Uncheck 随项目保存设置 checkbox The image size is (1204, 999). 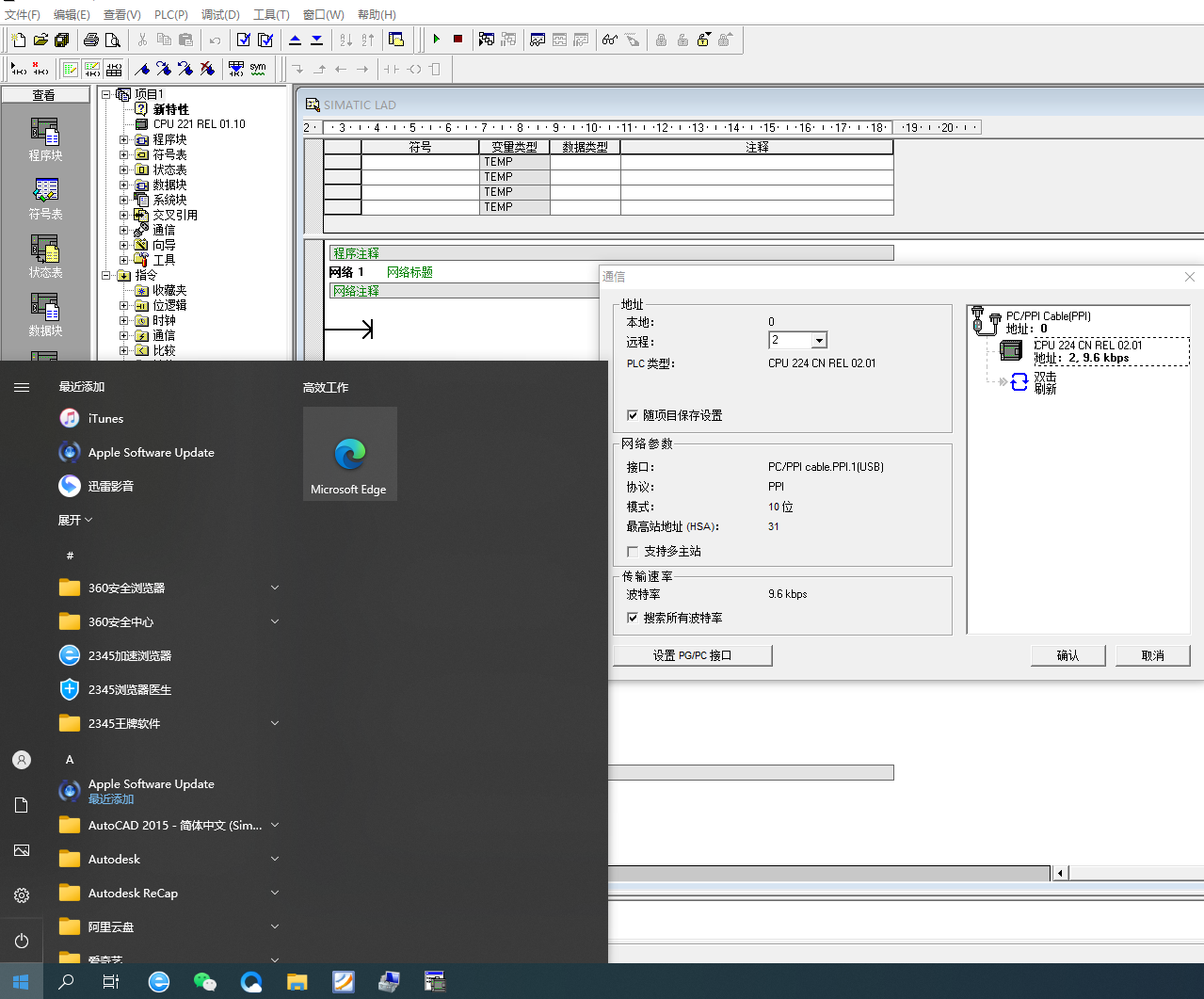(633, 415)
